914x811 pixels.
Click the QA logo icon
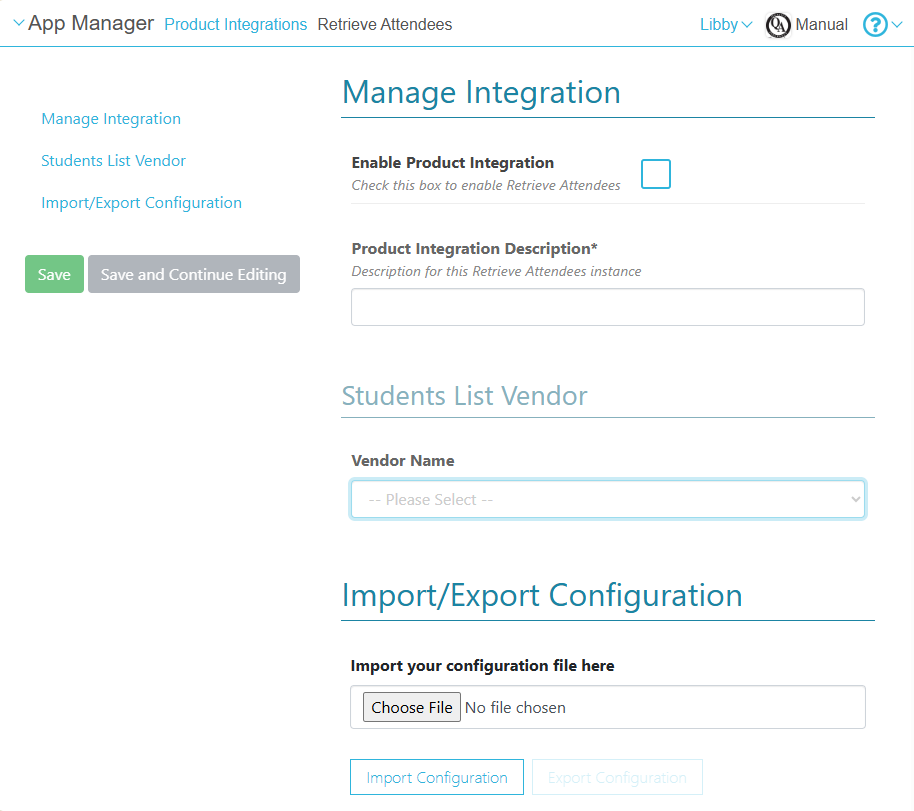coord(778,25)
